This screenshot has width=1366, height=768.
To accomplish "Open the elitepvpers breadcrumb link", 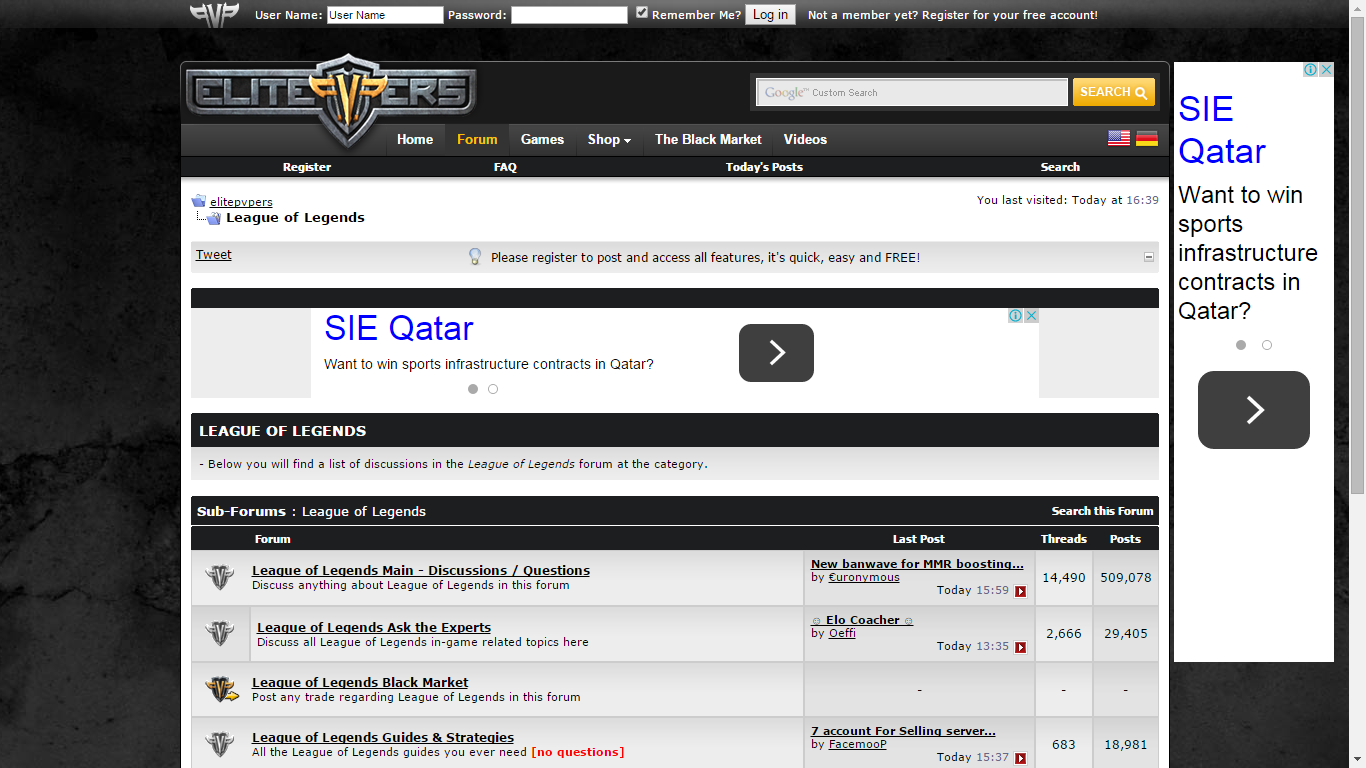I will [241, 202].
